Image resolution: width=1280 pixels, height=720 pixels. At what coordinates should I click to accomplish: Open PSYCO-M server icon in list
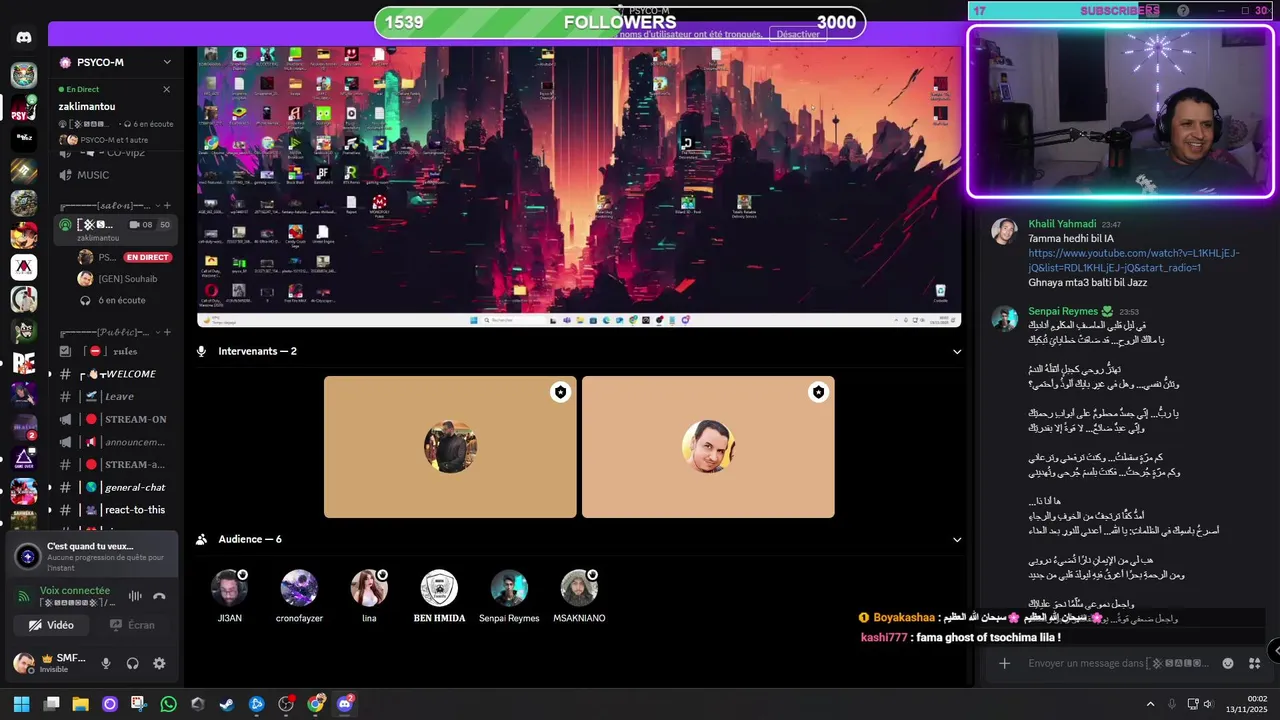coord(24,107)
